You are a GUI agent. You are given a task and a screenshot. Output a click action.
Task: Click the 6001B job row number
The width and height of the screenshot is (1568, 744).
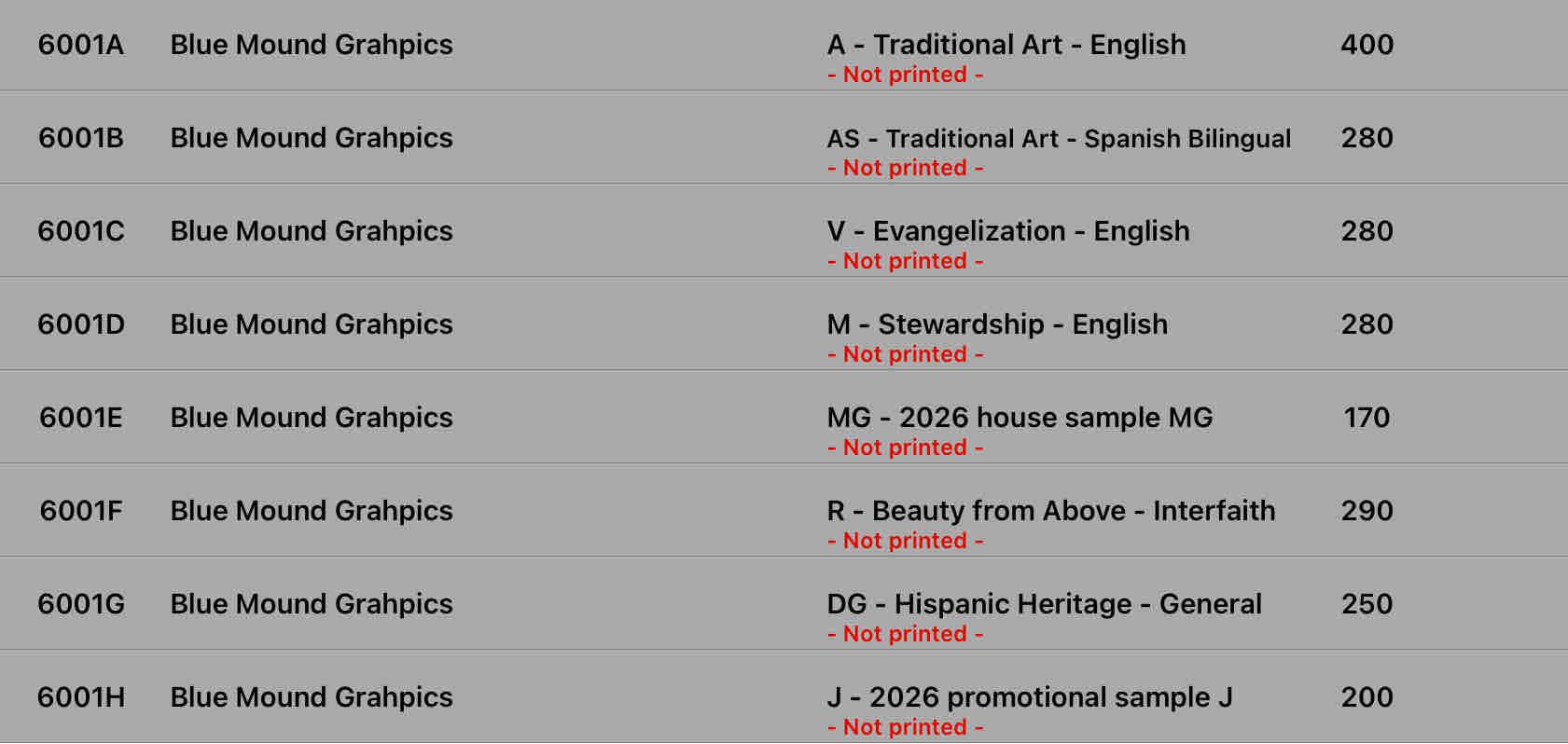tap(81, 138)
